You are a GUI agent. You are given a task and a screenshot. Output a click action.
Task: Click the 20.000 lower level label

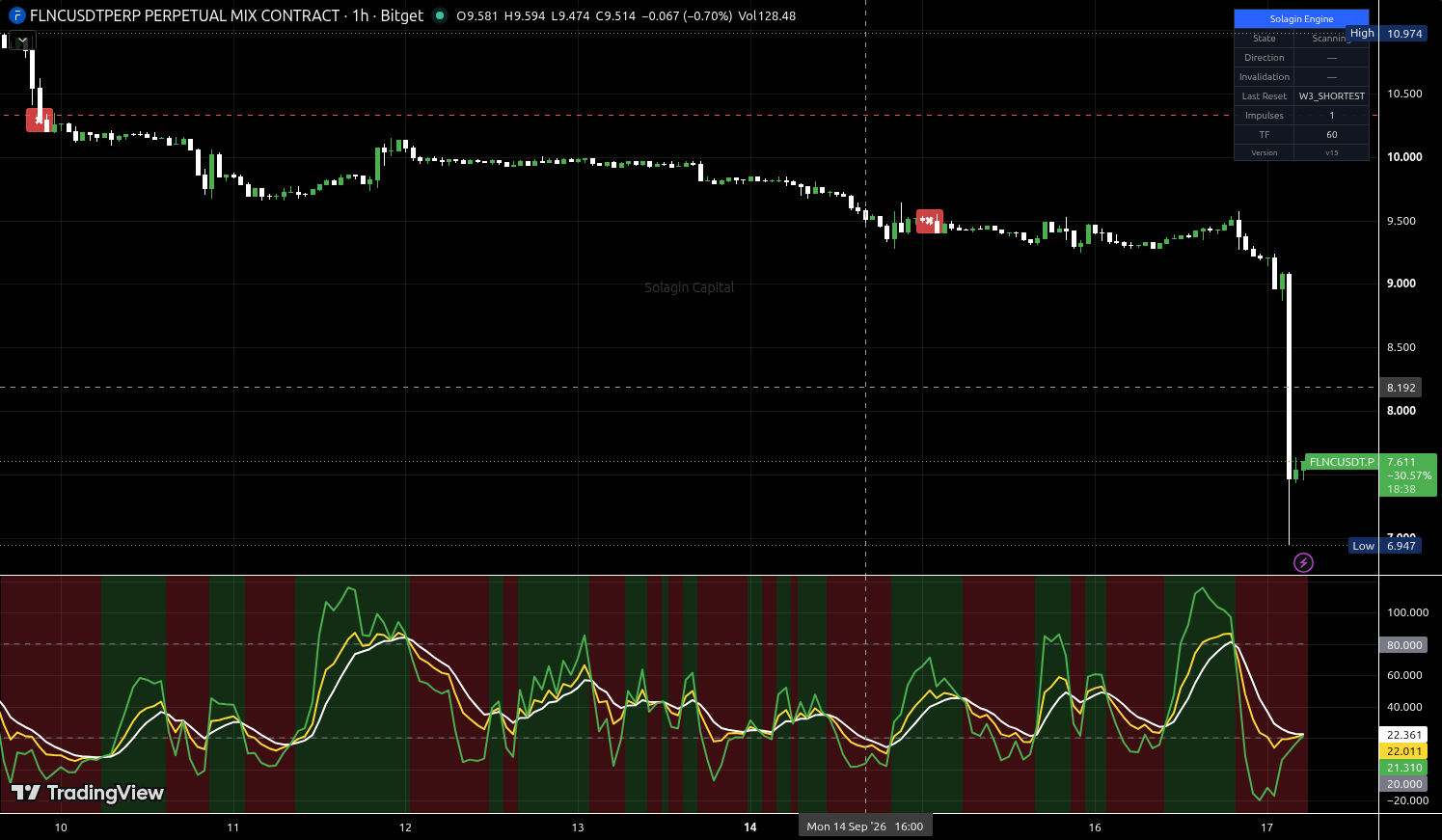coord(1404,784)
